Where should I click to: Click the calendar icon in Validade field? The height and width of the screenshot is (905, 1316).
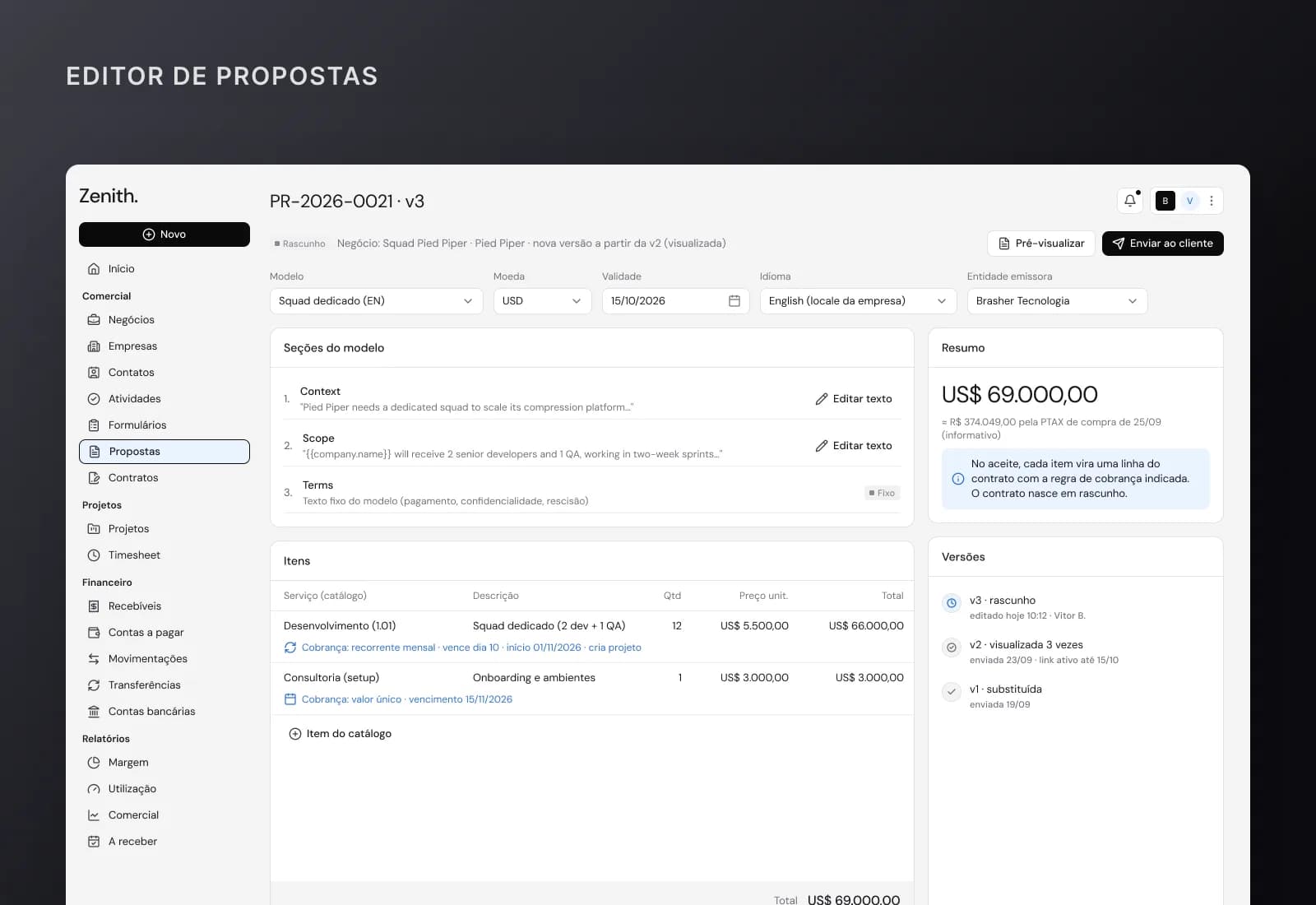734,301
